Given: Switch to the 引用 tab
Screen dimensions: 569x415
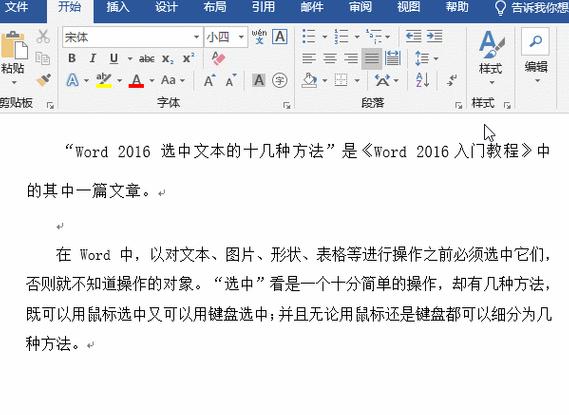Looking at the screenshot, I should pyautogui.click(x=263, y=7).
